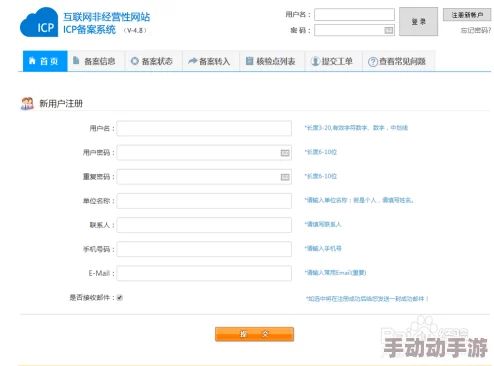
Task: Click the 单位名称 input field
Action: click(204, 201)
